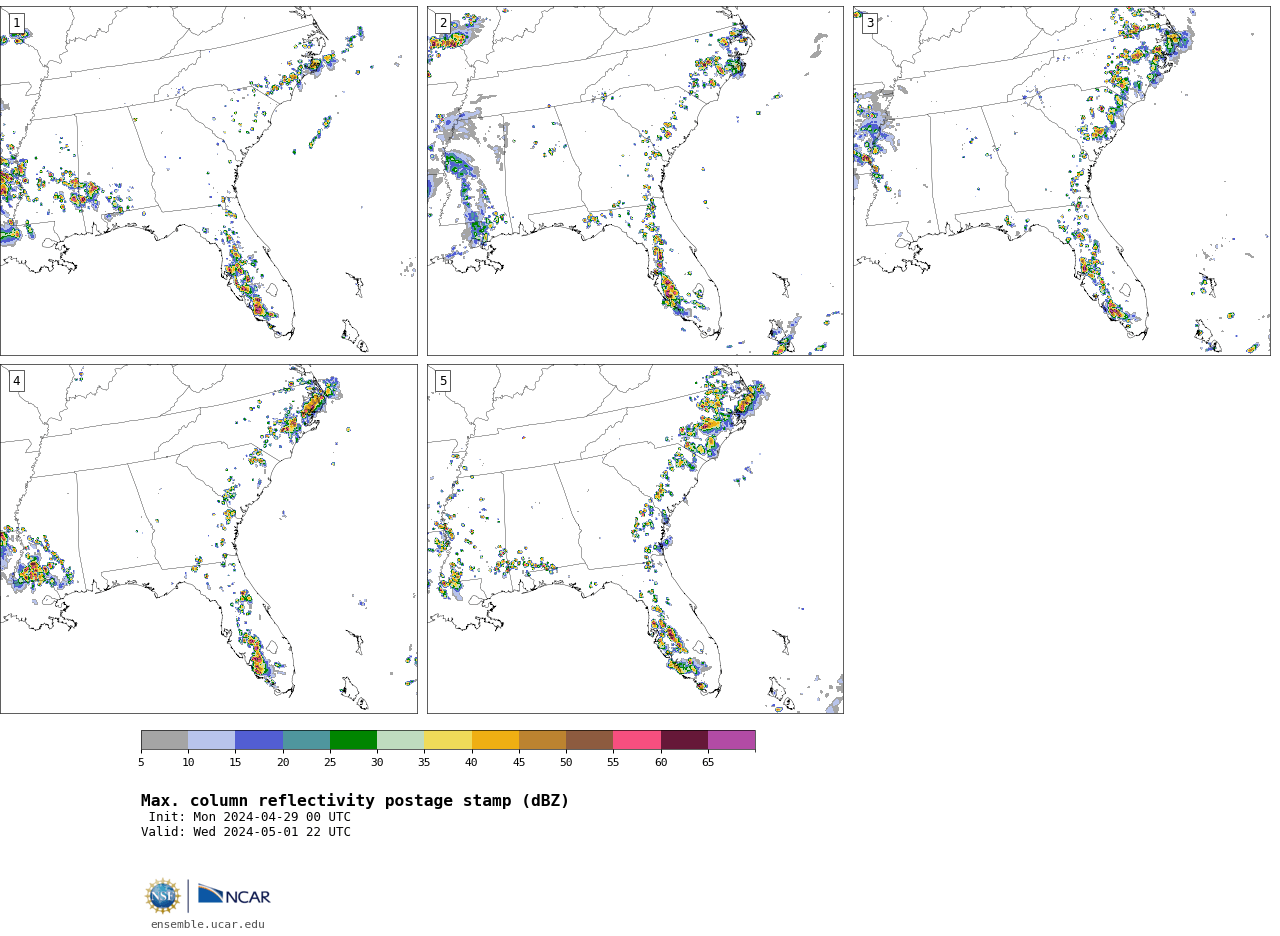Click the colorbar tick label '5'
The height and width of the screenshot is (936, 1280).
coord(141,763)
